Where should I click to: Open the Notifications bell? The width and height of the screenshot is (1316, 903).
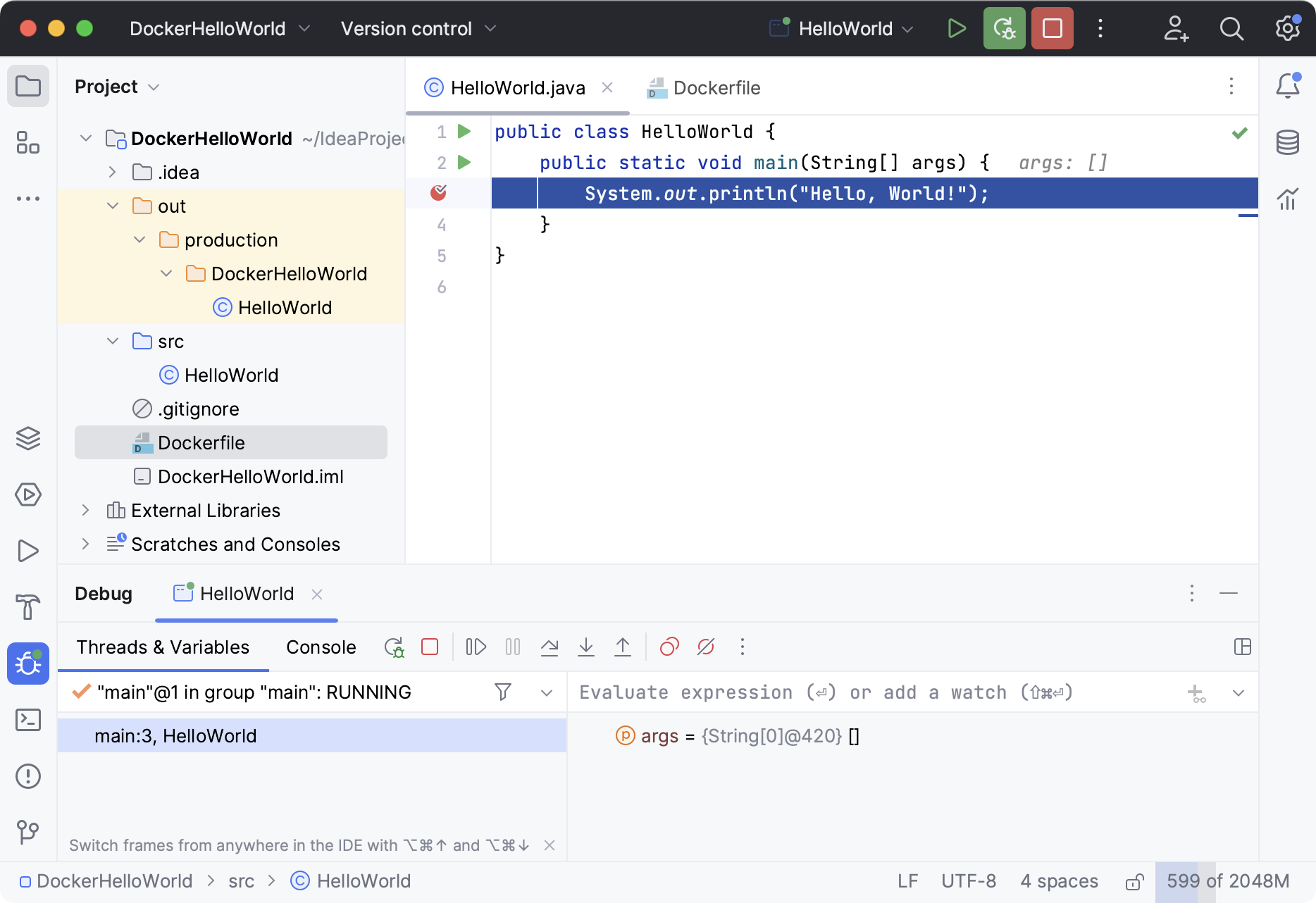[x=1288, y=85]
